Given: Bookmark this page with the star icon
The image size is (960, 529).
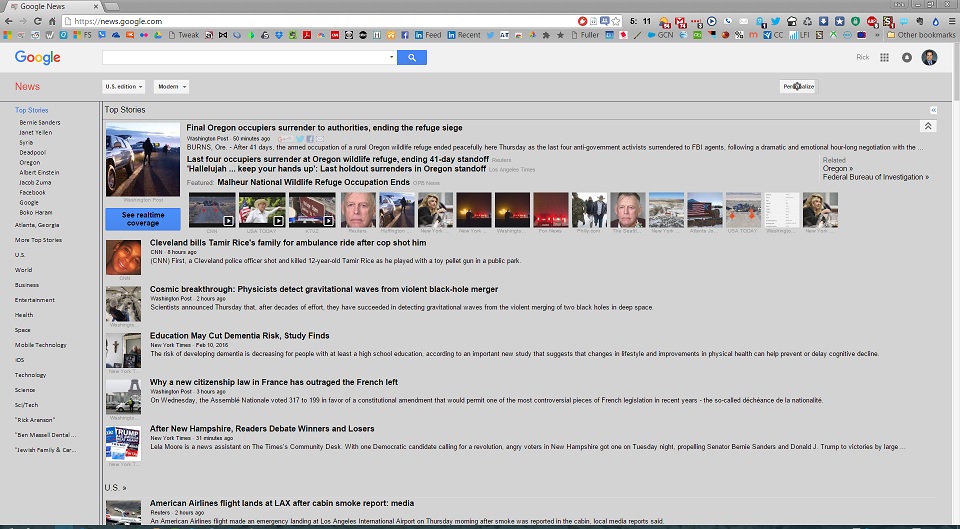Looking at the screenshot, I should coord(615,21).
